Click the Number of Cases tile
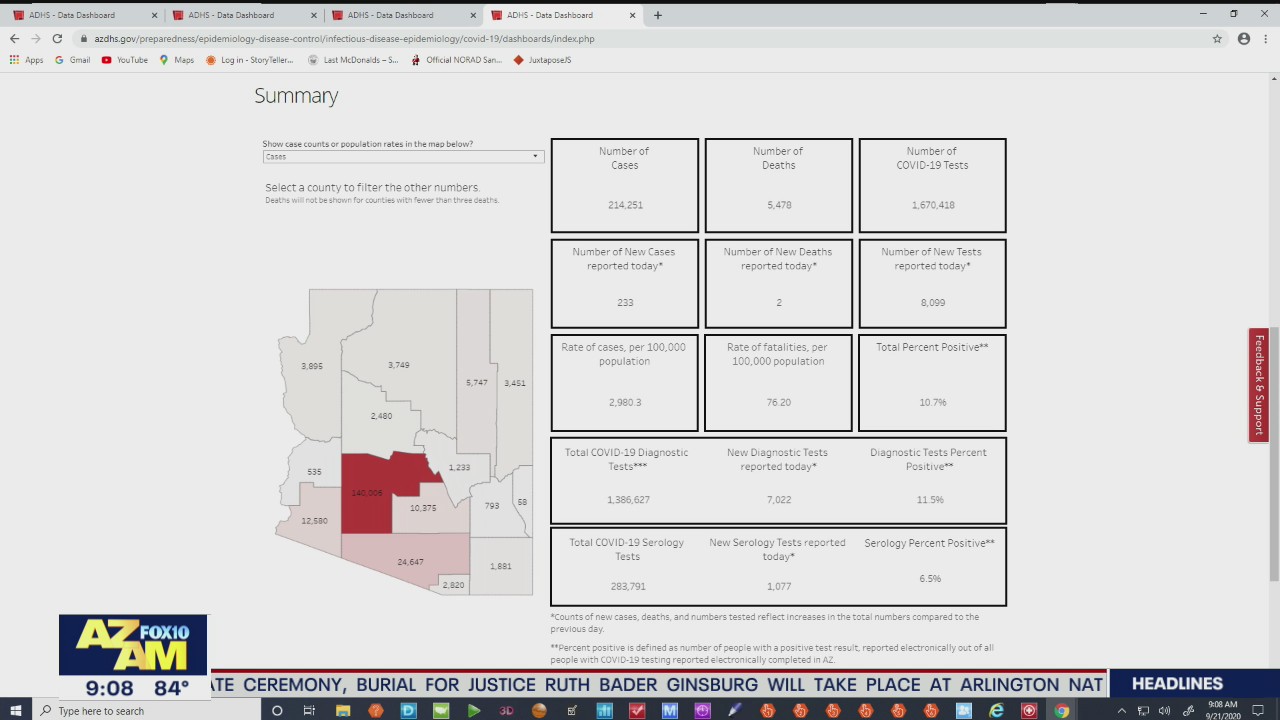Screen dimensions: 1280x720 click(x=625, y=185)
